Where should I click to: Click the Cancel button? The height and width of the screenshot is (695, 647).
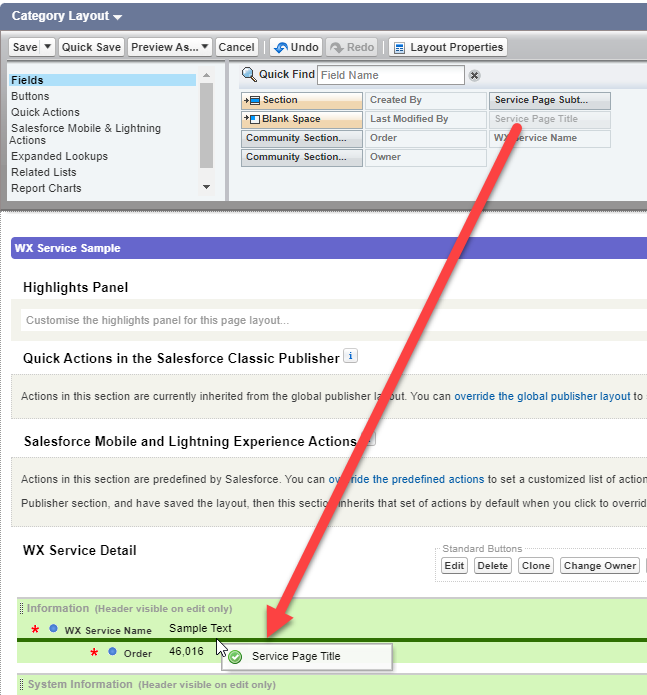pyautogui.click(x=236, y=47)
